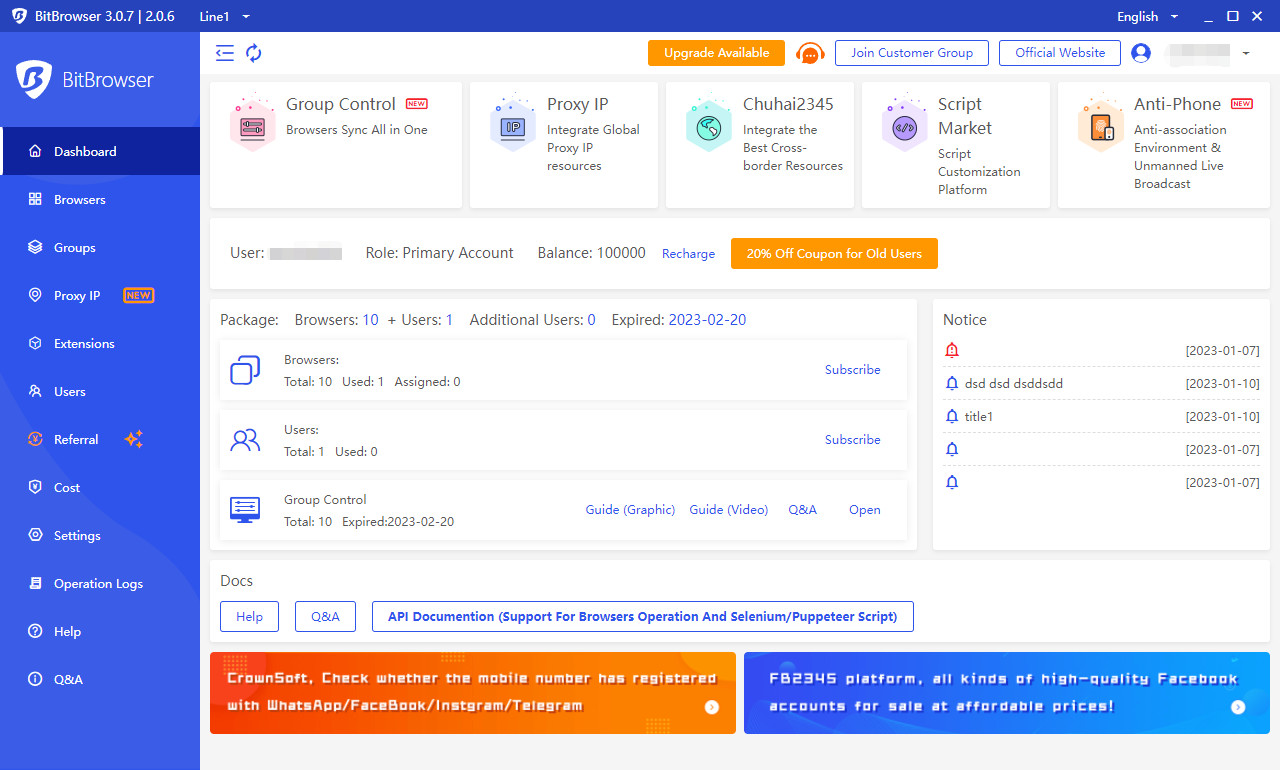The image size is (1280, 770).
Task: Click the Q&A button under Docs
Action: 325,617
